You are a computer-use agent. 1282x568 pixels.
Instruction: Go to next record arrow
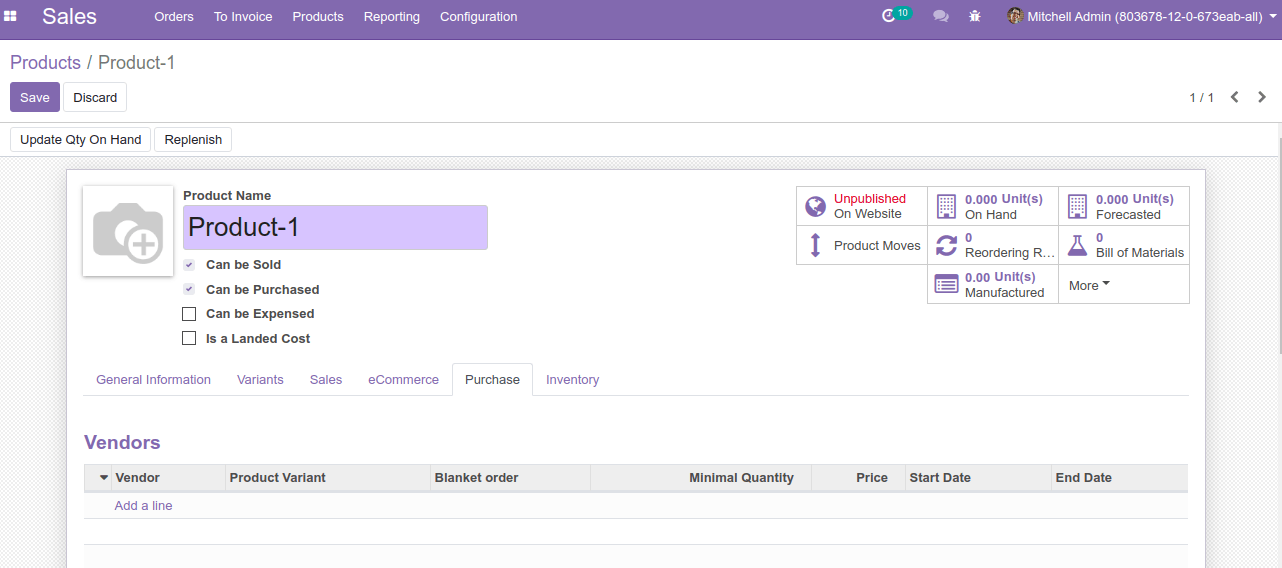[x=1262, y=97]
